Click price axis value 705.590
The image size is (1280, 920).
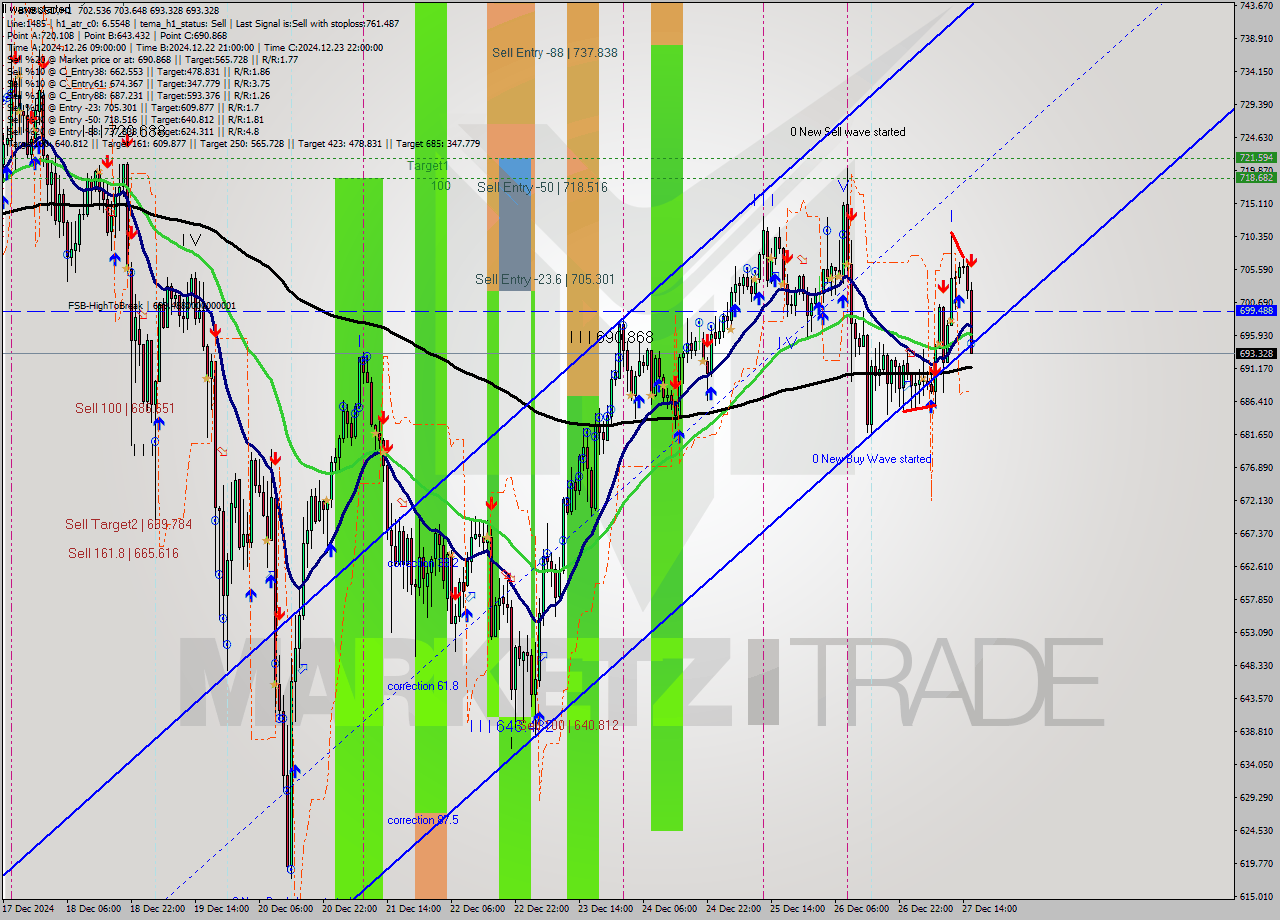(x=1256, y=270)
